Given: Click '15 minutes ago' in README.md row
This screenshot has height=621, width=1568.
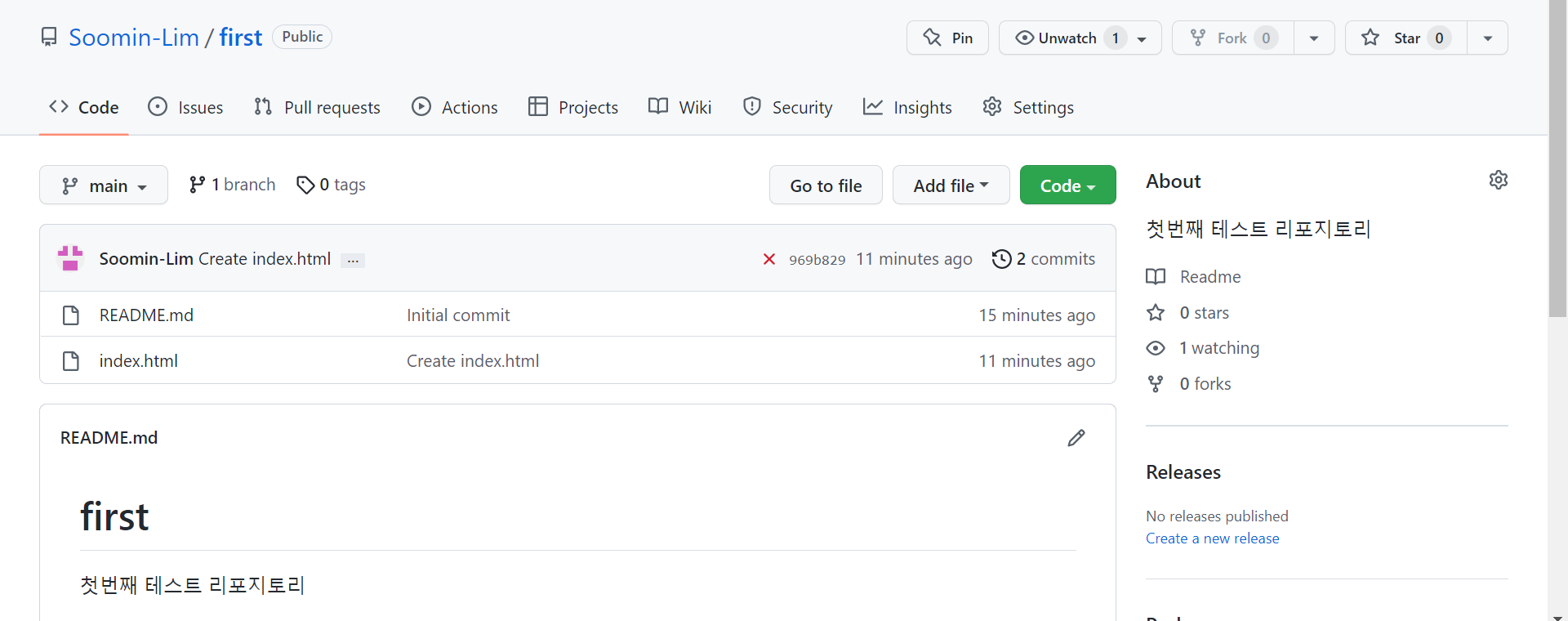Looking at the screenshot, I should [1037, 315].
